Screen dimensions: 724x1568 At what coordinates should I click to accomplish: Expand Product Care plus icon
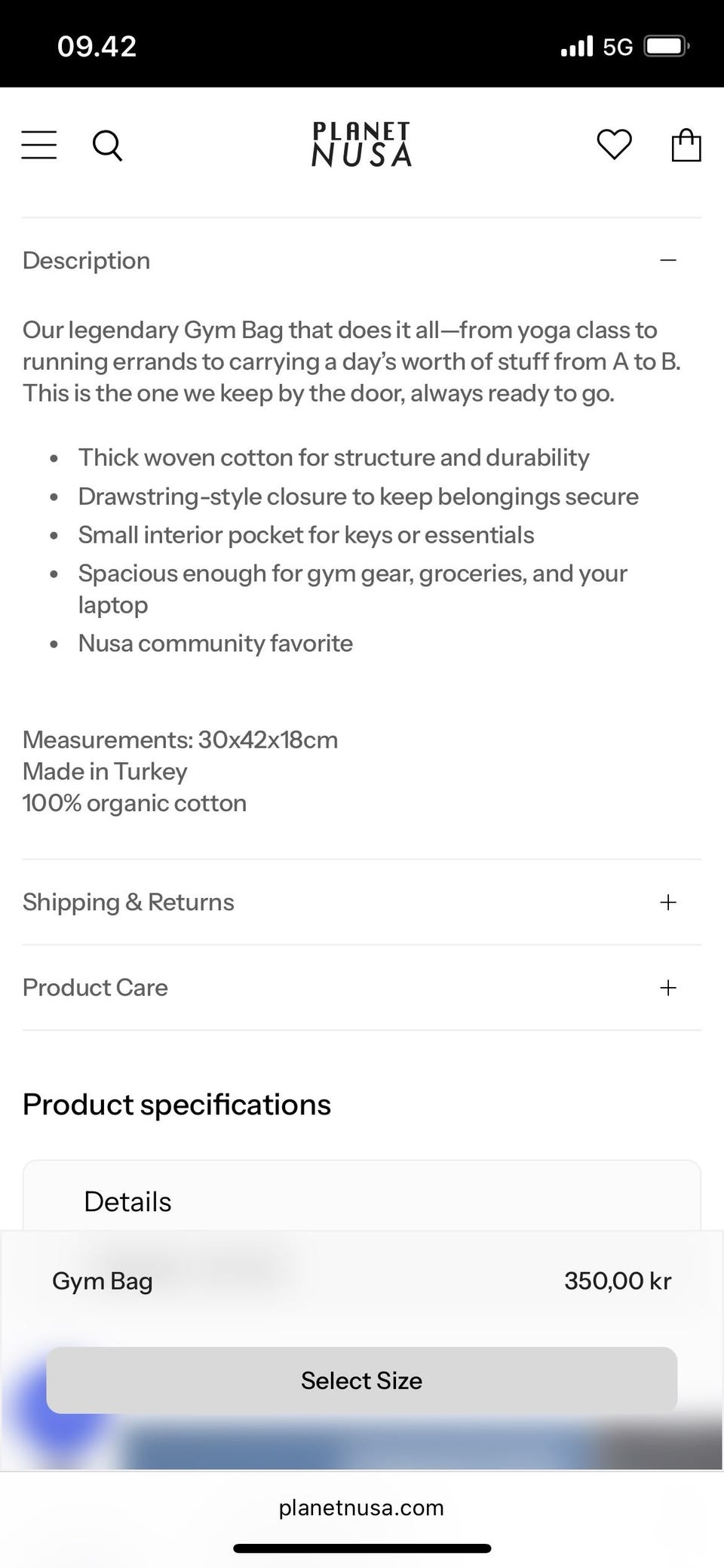[668, 988]
